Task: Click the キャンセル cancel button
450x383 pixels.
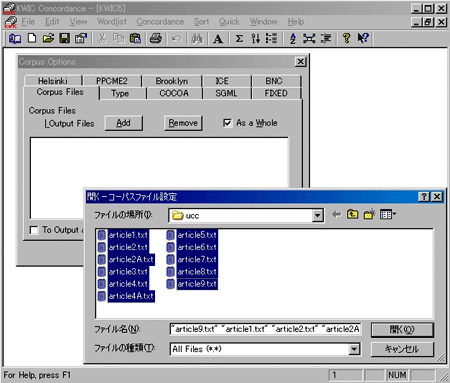Action: 402,349
